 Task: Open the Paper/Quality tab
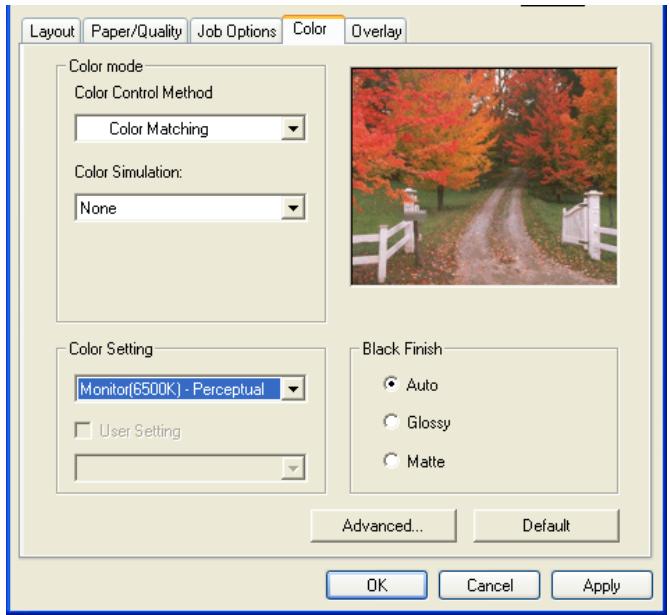[135, 32]
